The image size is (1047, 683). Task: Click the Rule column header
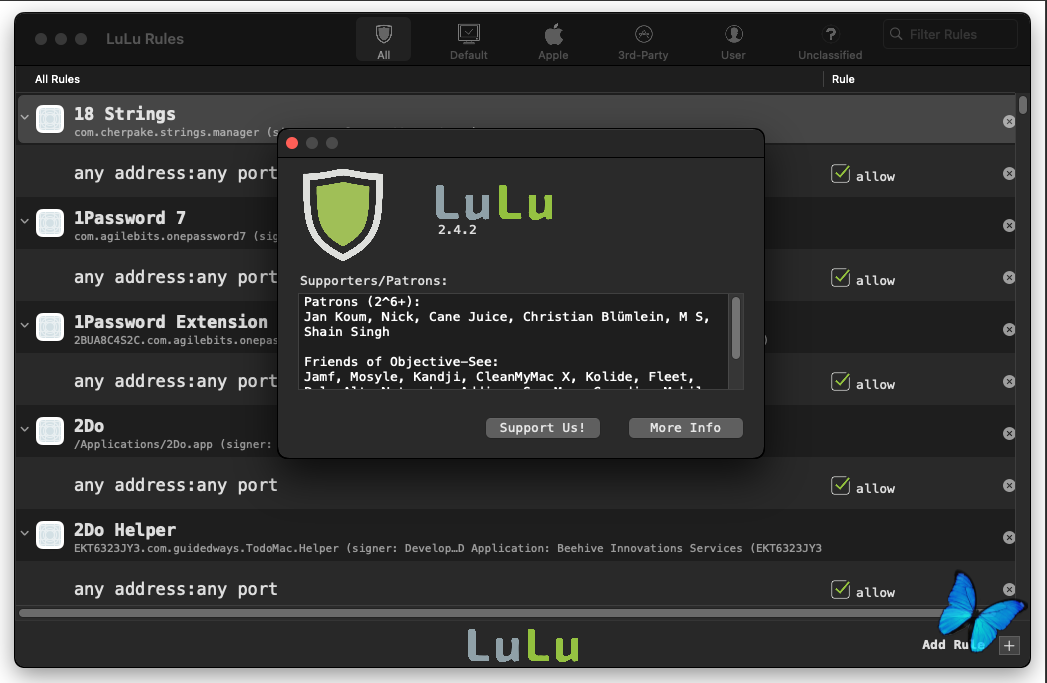[x=843, y=79]
